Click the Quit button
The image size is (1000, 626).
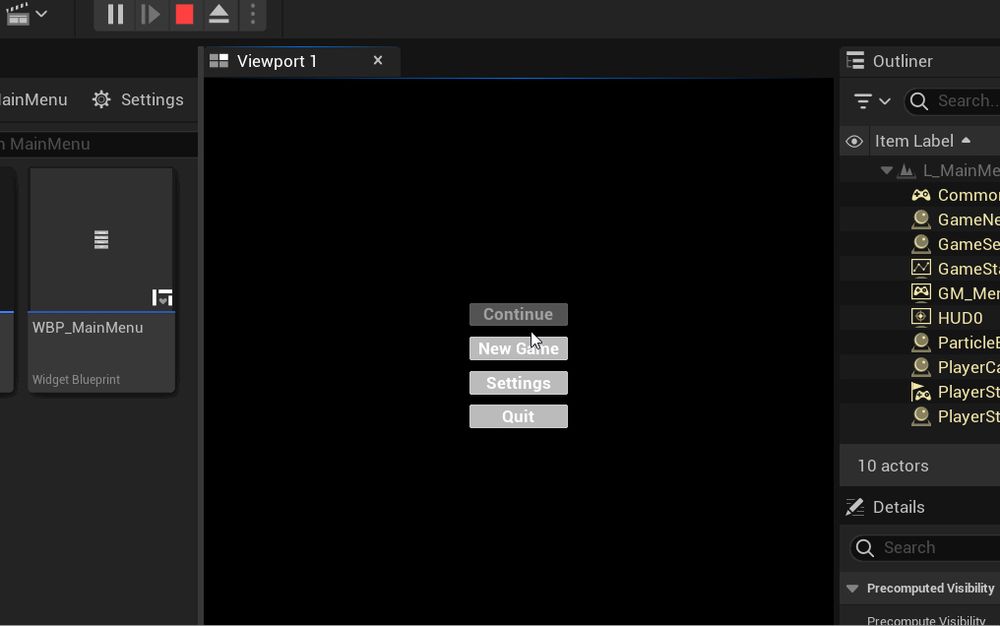click(518, 416)
